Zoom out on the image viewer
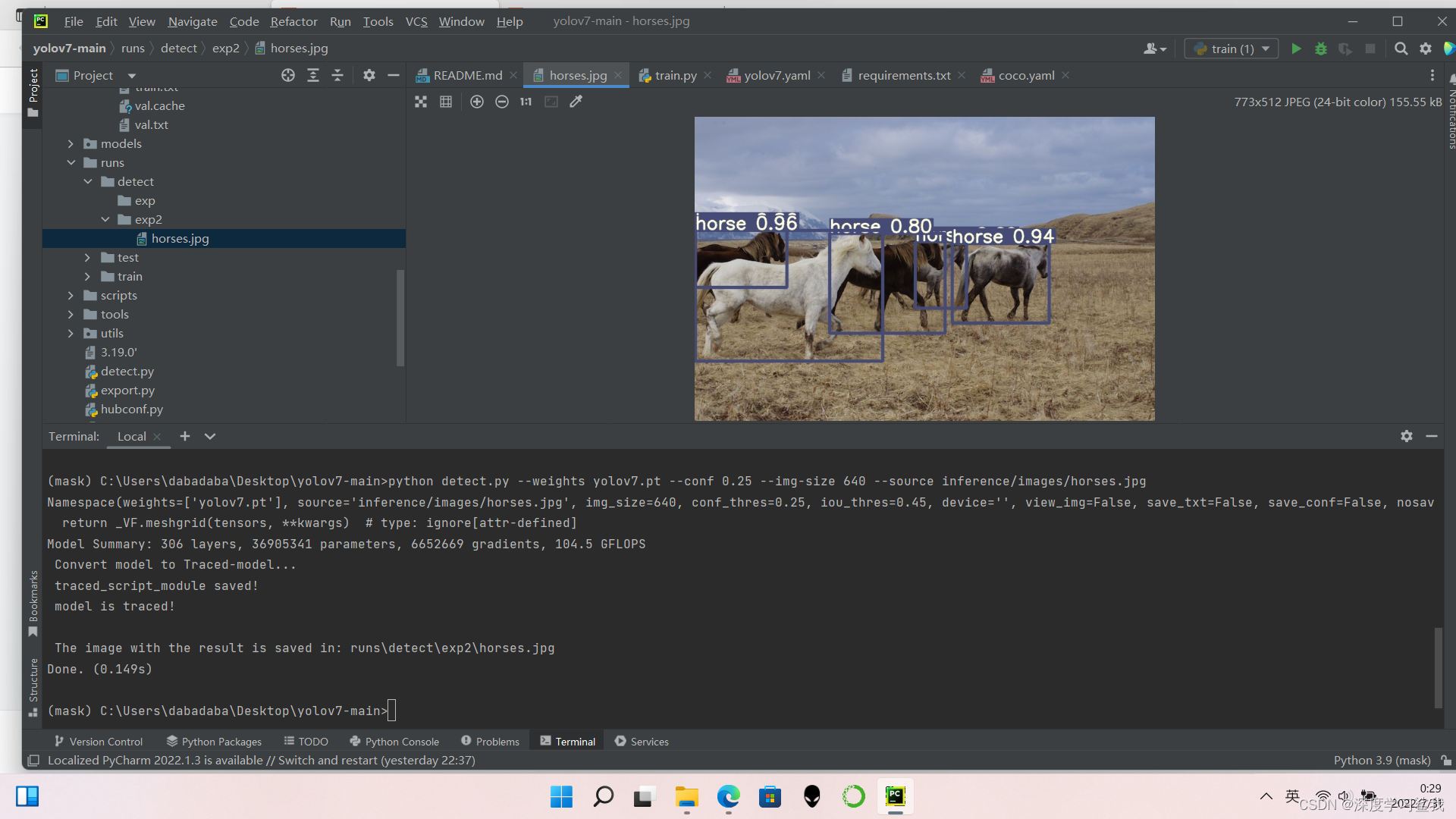Image resolution: width=1456 pixels, height=819 pixels. point(501,102)
